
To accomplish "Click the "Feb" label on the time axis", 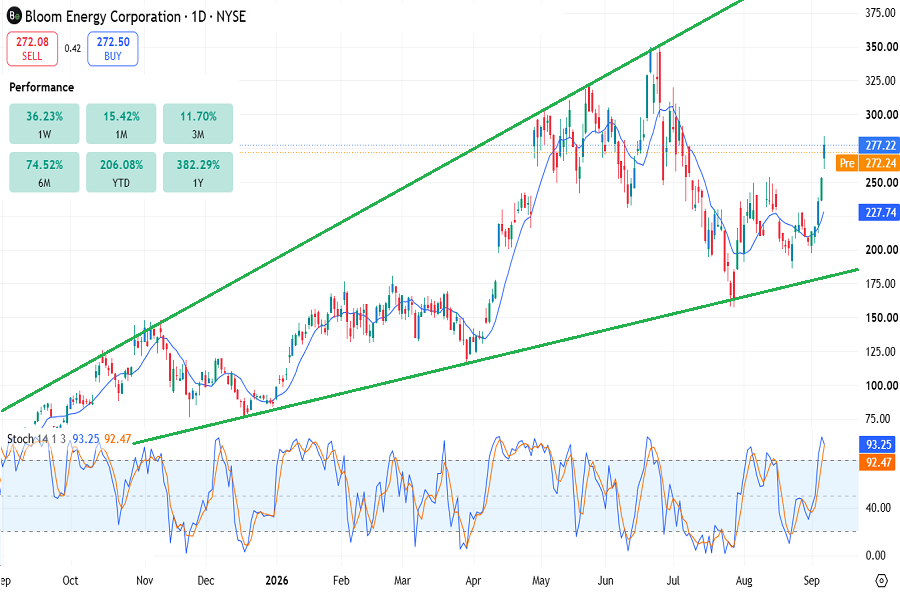I will coord(341,580).
